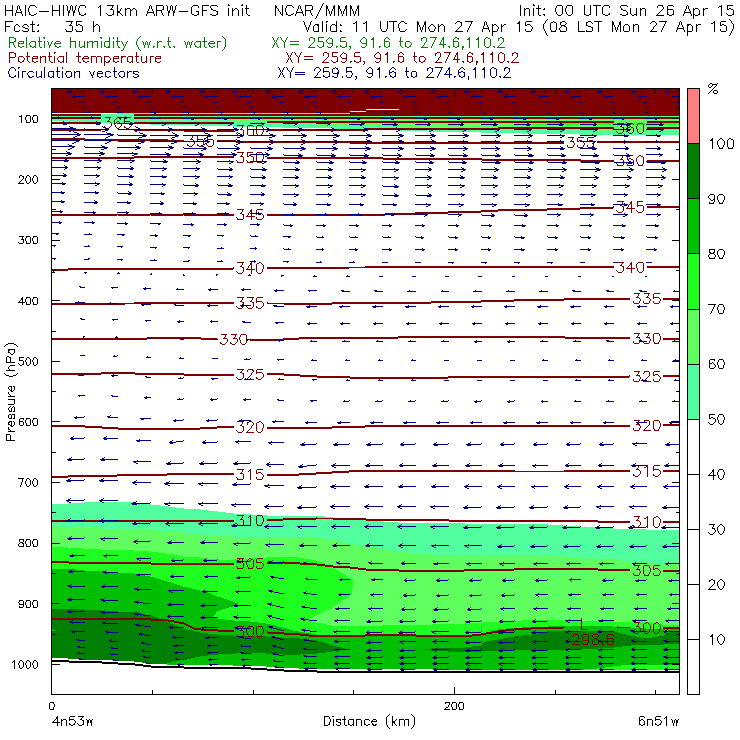Click the colorbar label '90'
Image resolution: width=740 pixels, height=740 pixels.
(x=716, y=199)
